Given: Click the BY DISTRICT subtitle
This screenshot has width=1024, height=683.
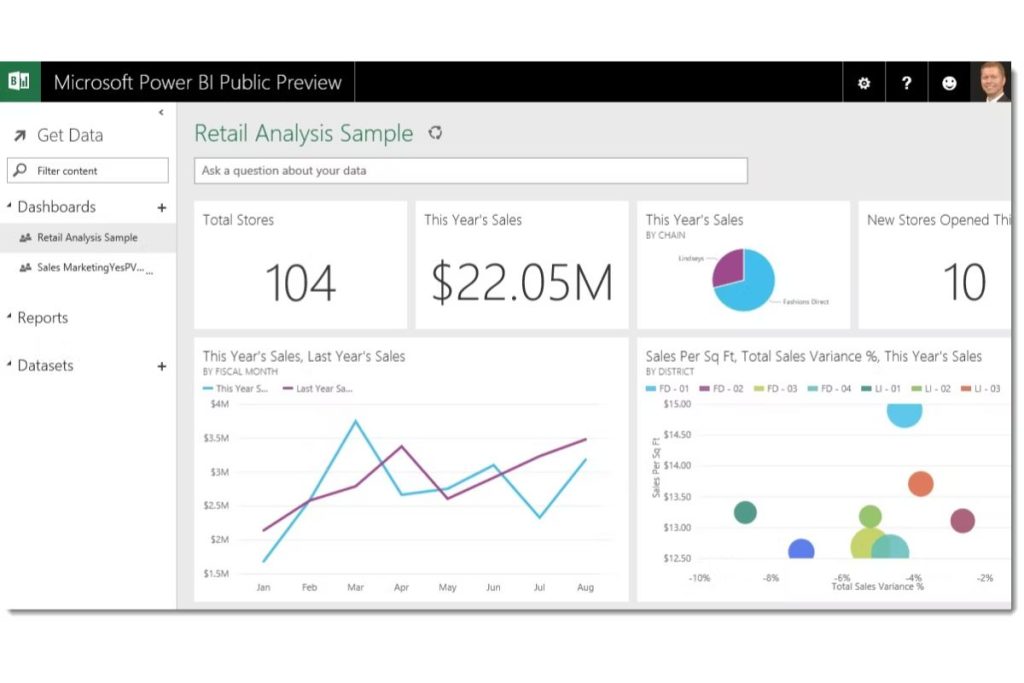Looking at the screenshot, I should coord(669,372).
